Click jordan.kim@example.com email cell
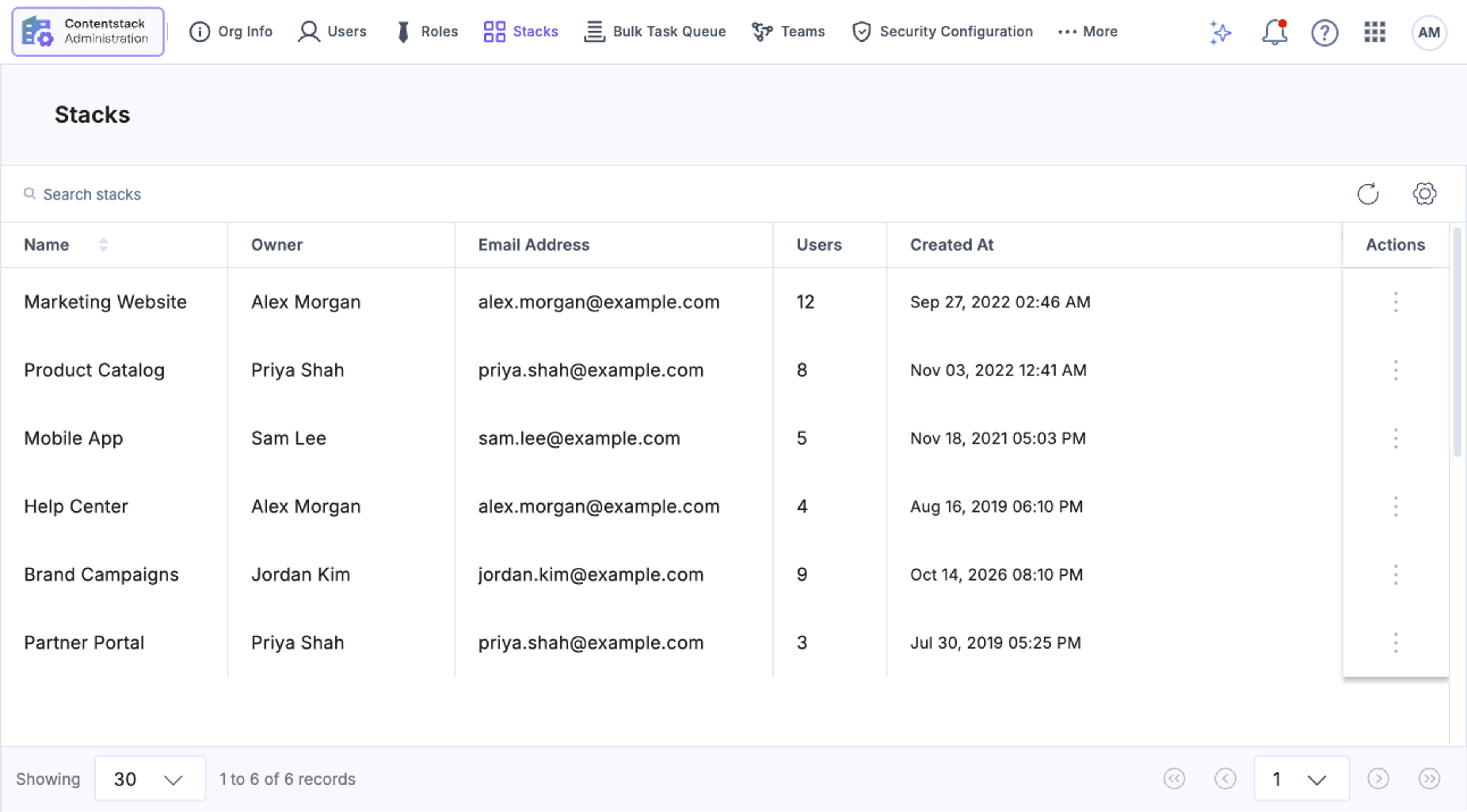 [x=591, y=574]
